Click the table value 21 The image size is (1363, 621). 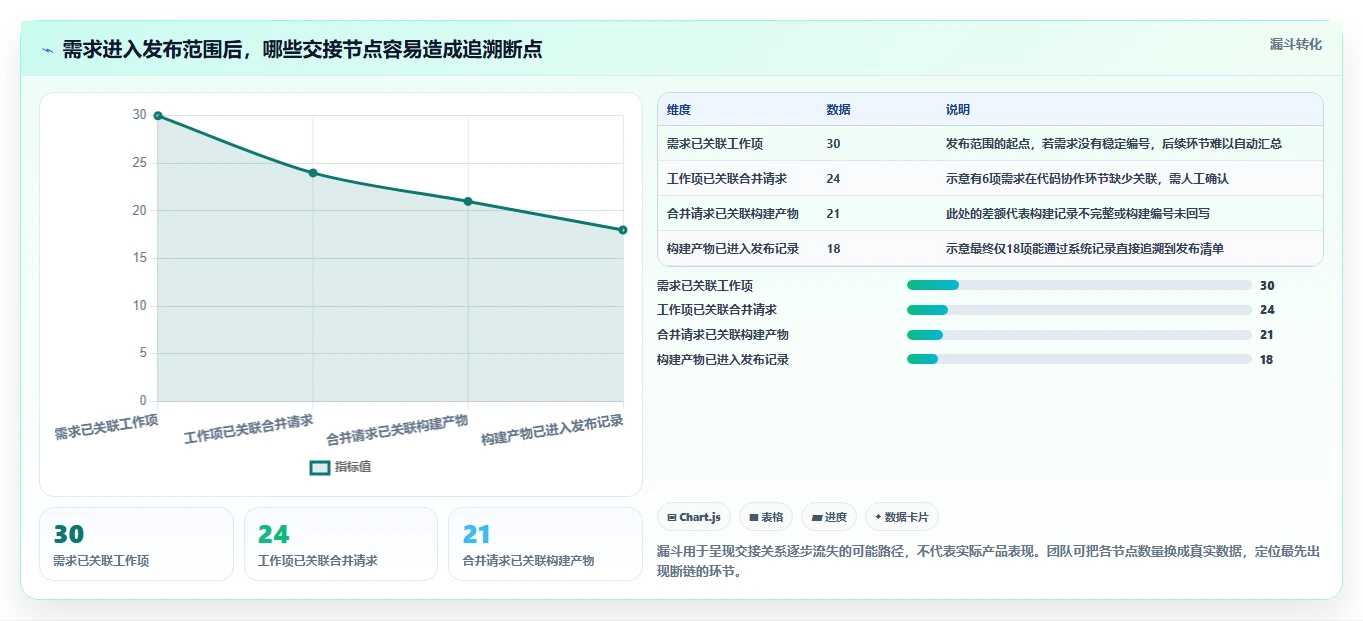[834, 214]
